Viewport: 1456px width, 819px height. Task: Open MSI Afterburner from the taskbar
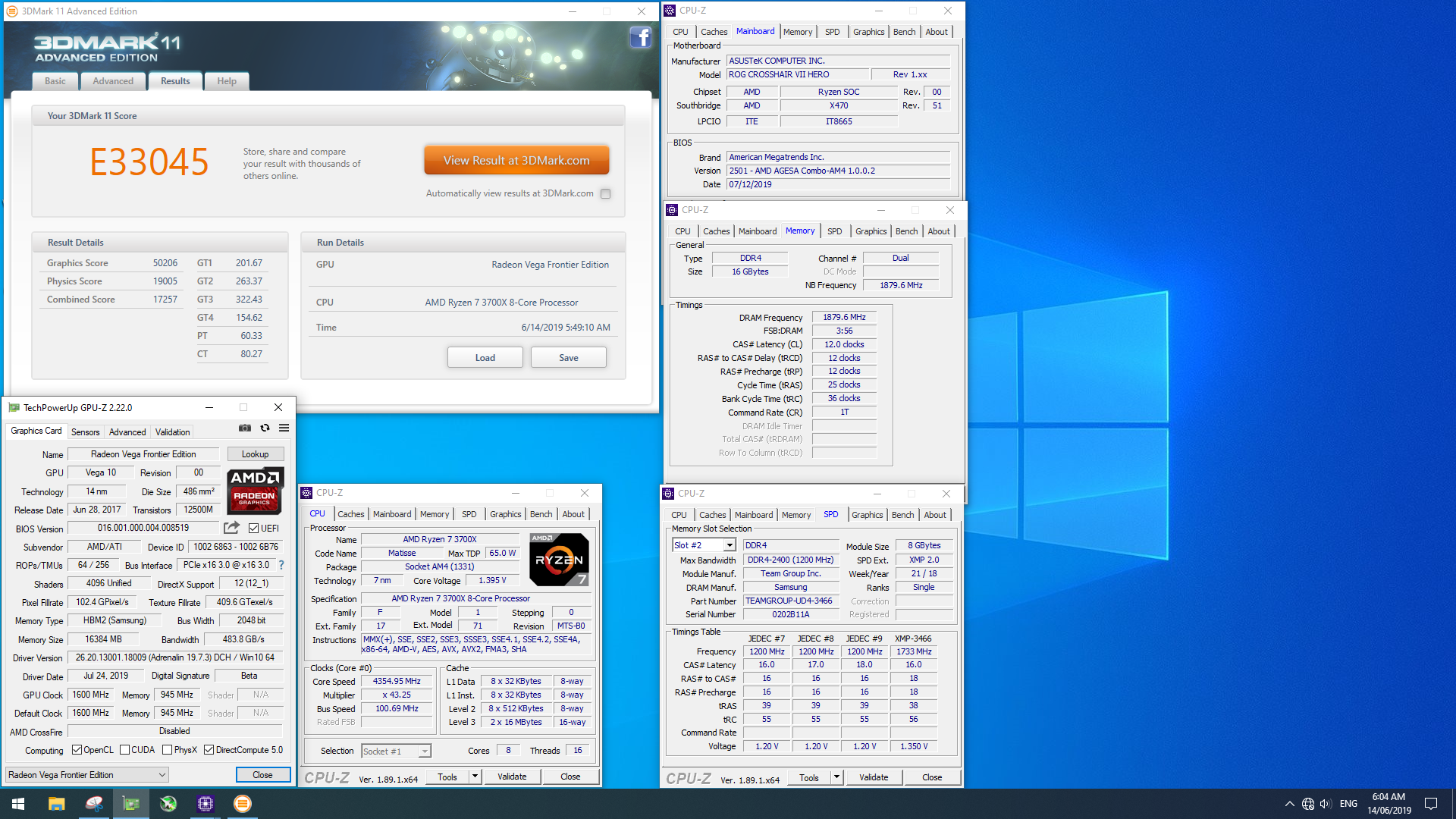(168, 804)
